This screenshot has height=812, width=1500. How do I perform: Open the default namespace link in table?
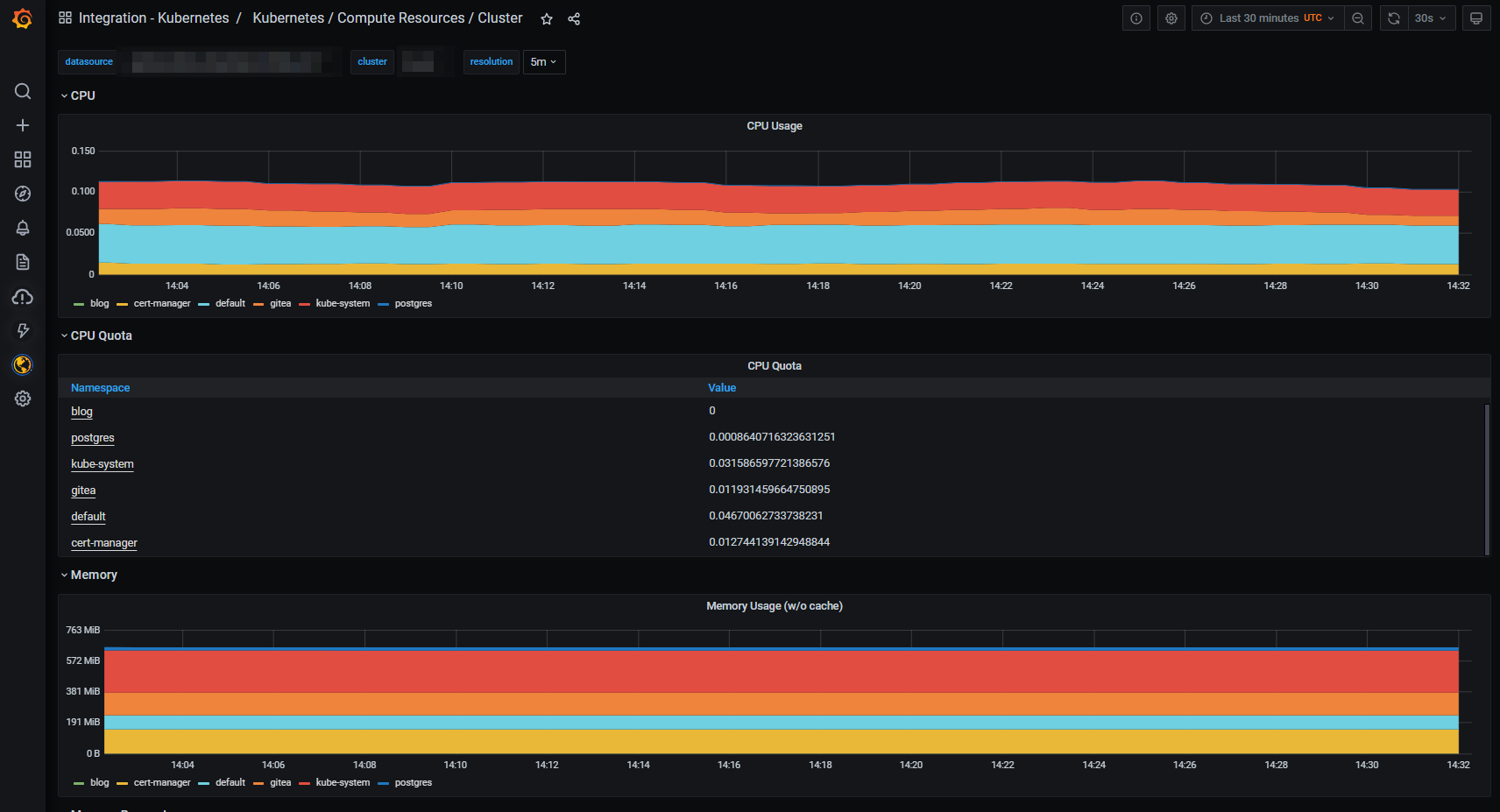click(88, 517)
